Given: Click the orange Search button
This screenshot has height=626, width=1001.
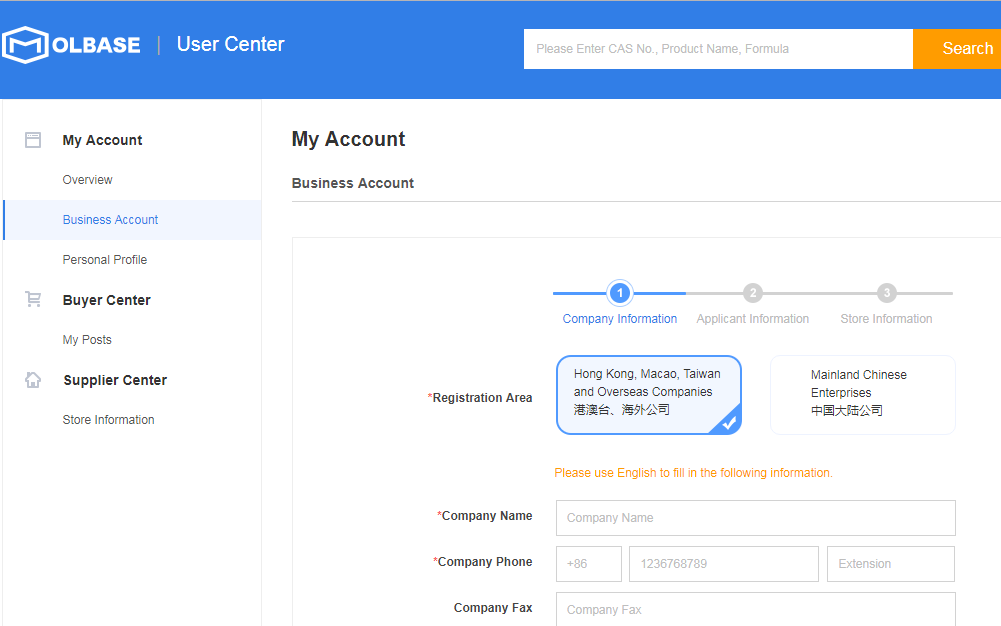Looking at the screenshot, I should (x=957, y=48).
